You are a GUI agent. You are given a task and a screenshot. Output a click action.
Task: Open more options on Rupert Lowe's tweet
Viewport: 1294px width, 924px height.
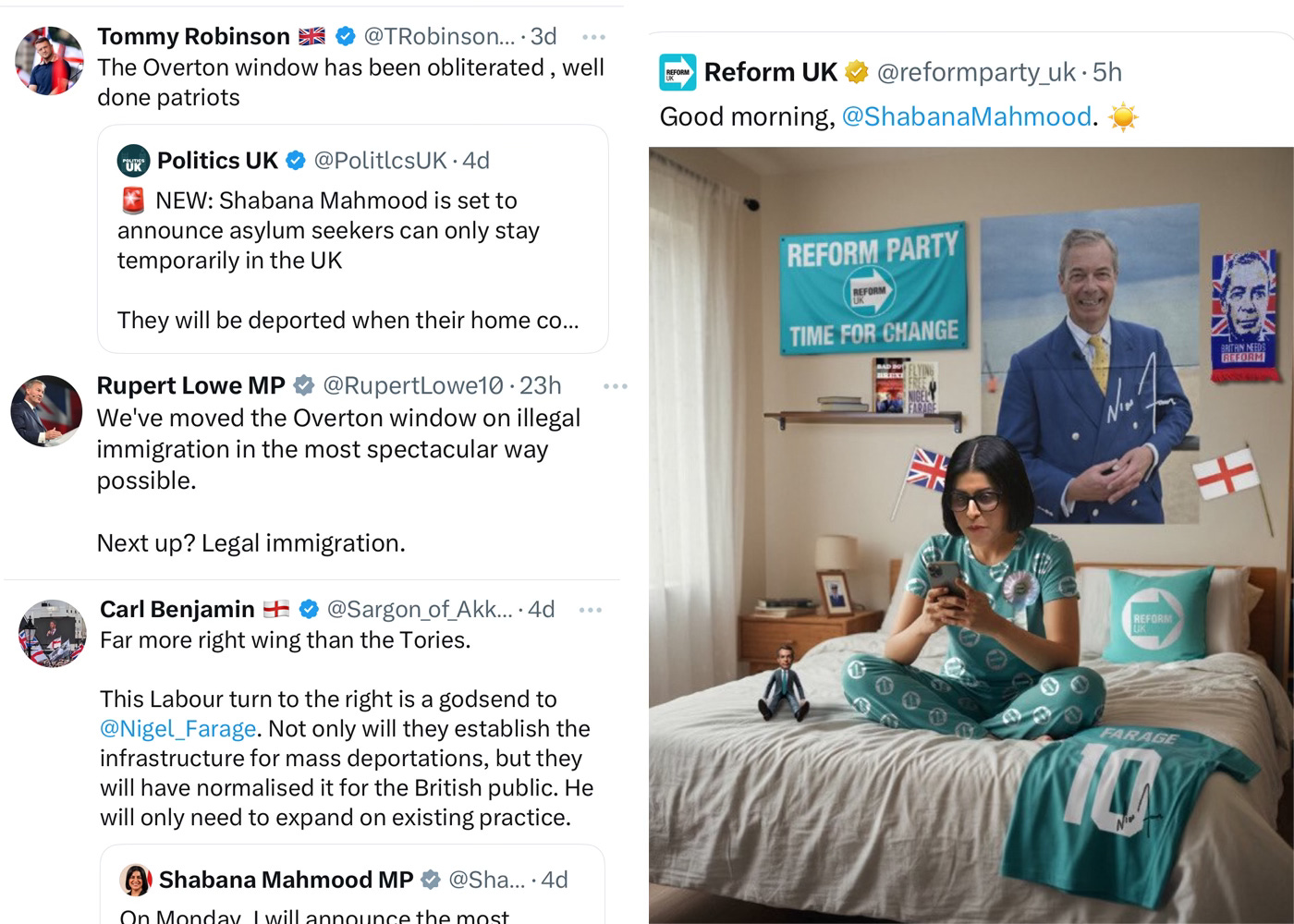coord(615,386)
